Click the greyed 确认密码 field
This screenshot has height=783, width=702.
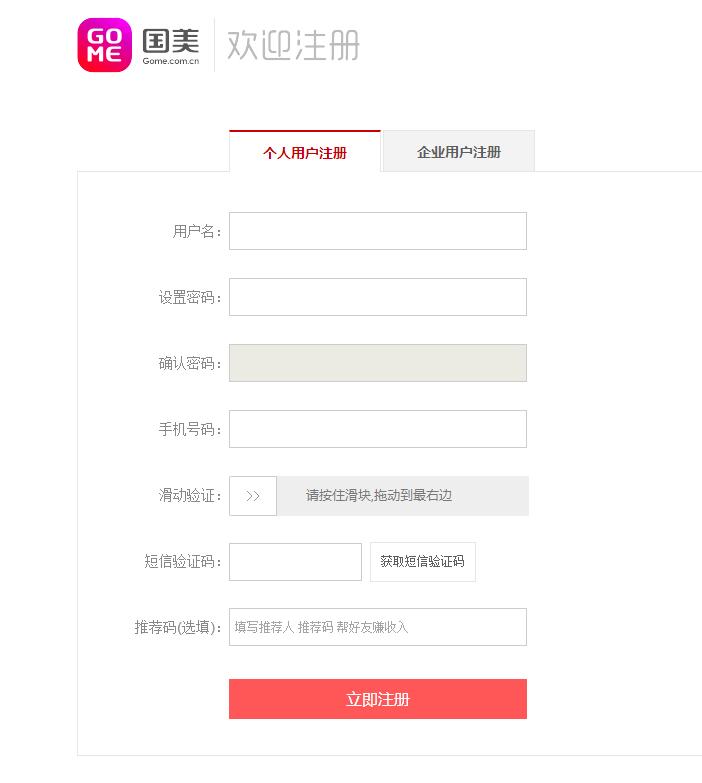(x=377, y=363)
